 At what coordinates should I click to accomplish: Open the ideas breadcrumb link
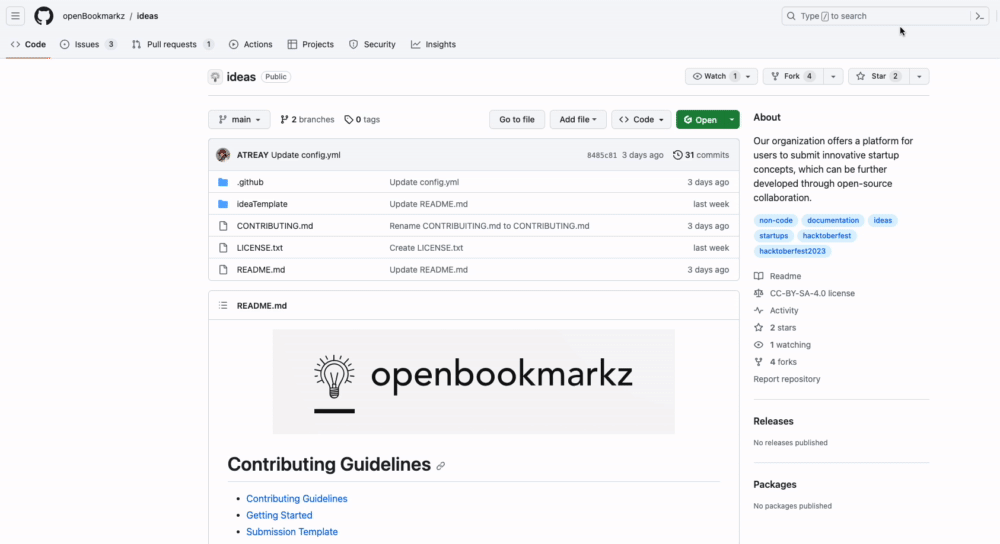(147, 16)
